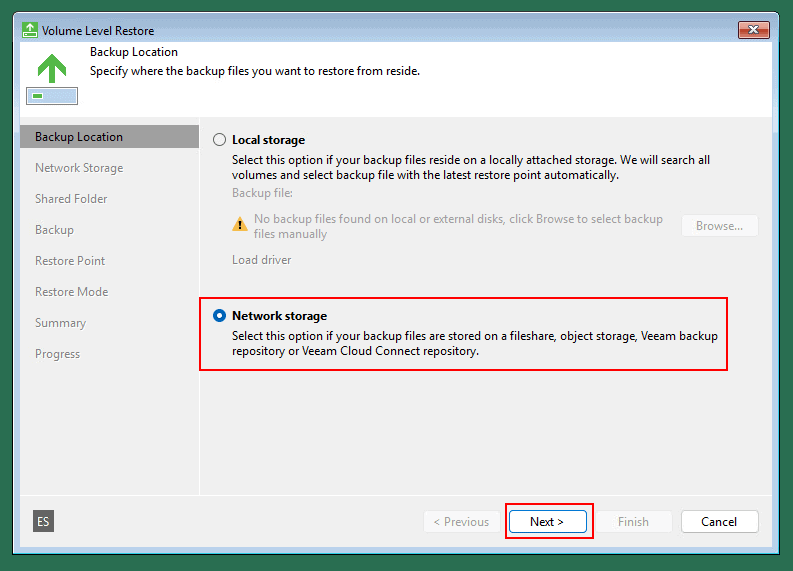This screenshot has height=571, width=793.
Task: Select Shared Folder in the sidebar
Action: [71, 199]
